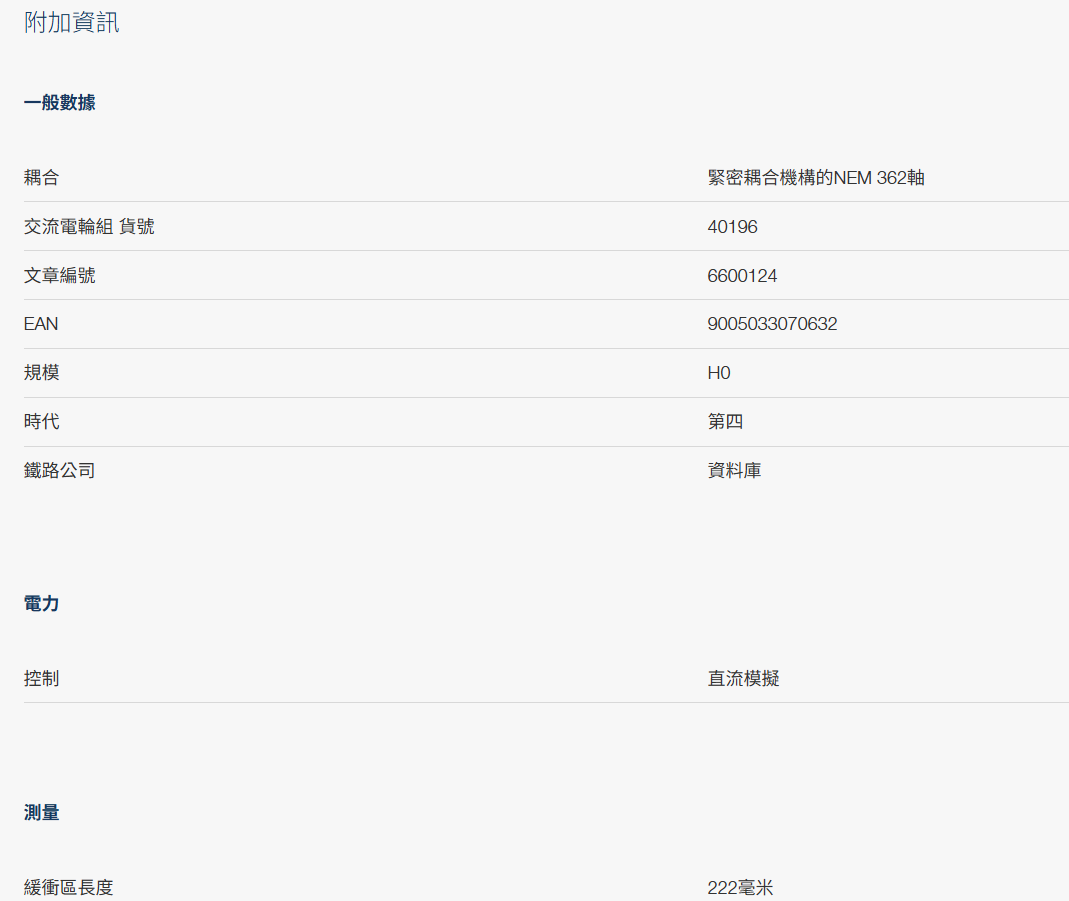Select the value 6600124
The height and width of the screenshot is (901, 1069).
click(741, 275)
